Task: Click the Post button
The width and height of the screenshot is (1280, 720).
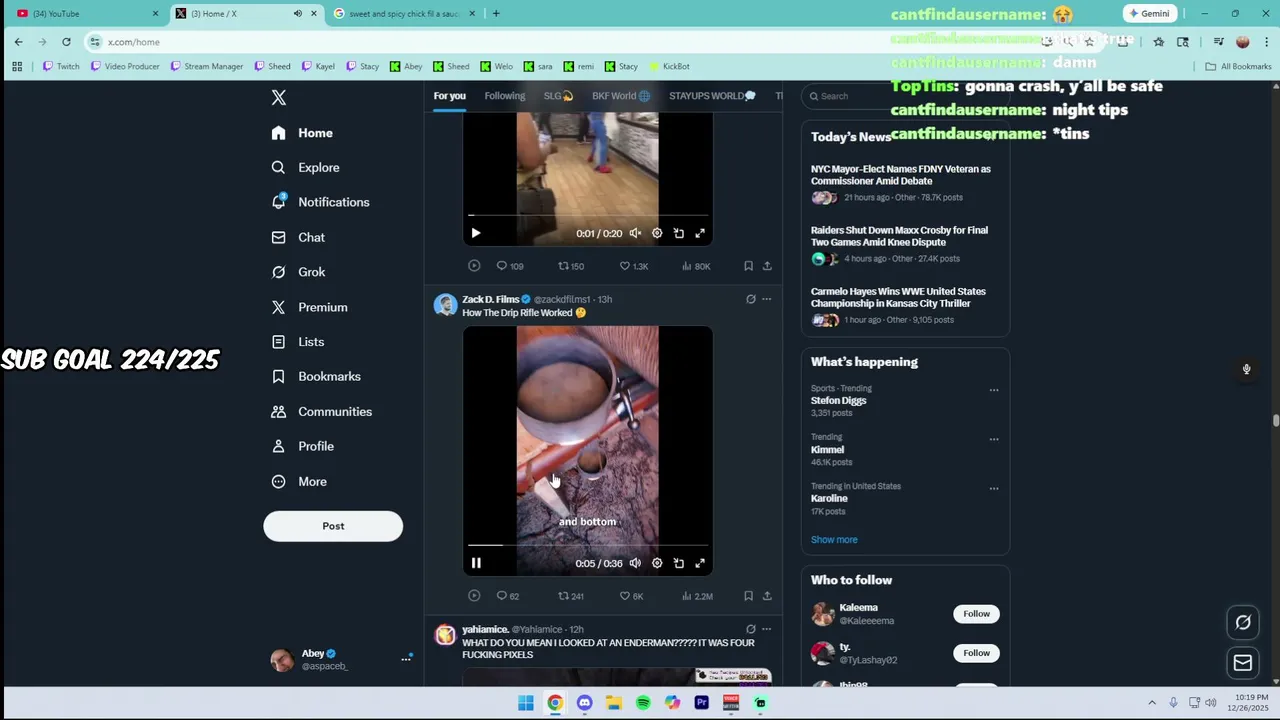Action: [x=333, y=526]
